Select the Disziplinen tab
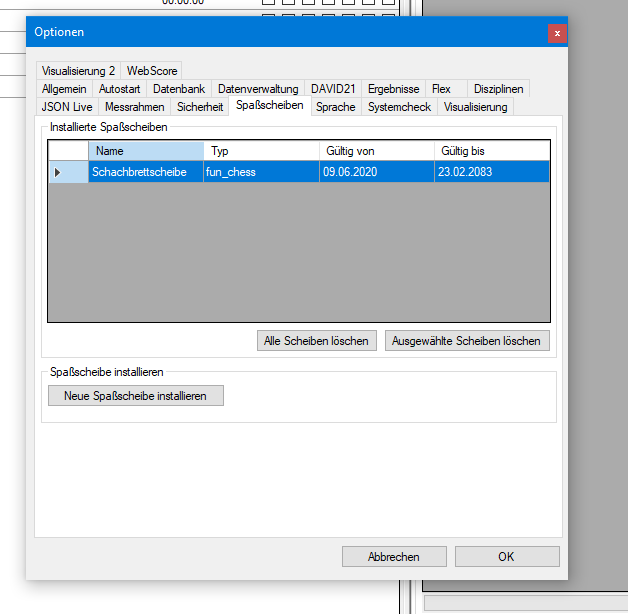This screenshot has width=628, height=614. pos(498,89)
